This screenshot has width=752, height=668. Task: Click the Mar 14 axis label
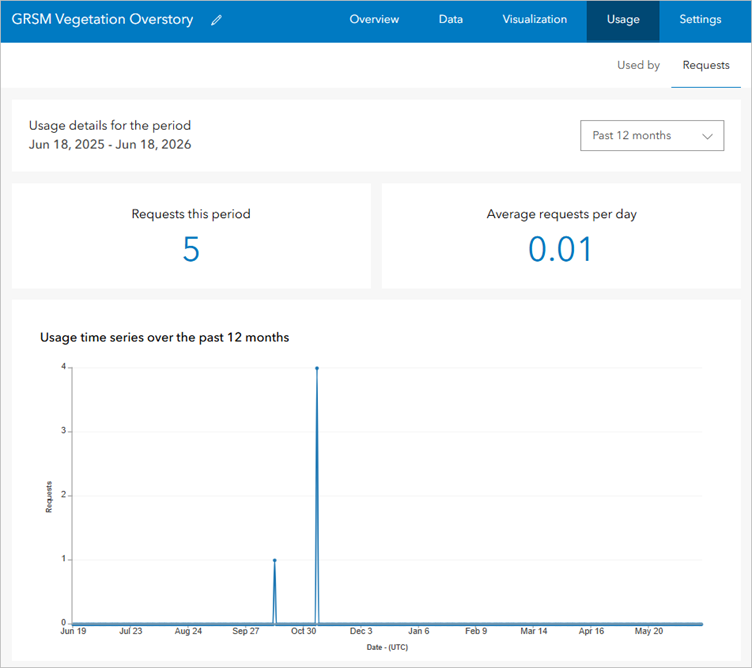[534, 631]
